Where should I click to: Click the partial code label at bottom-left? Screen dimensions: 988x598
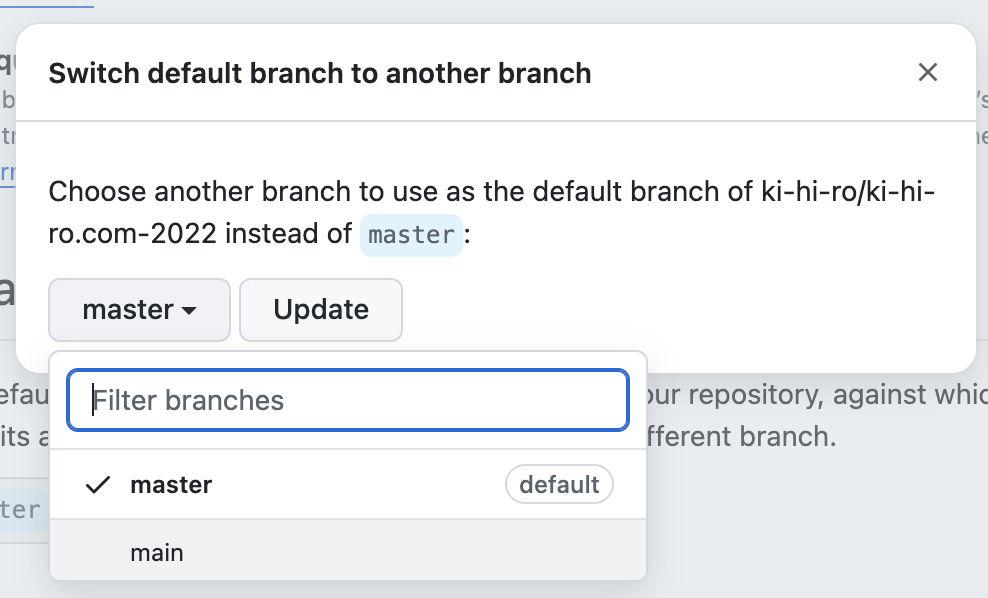pyautogui.click(x=20, y=510)
